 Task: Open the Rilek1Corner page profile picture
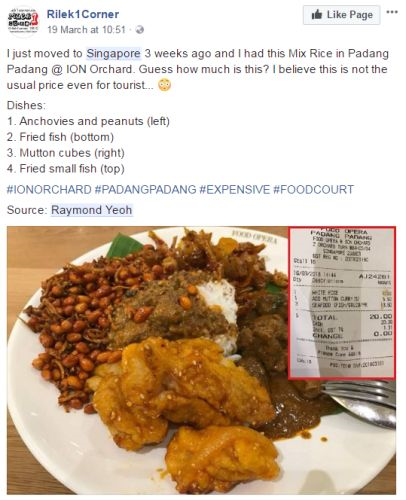click(23, 21)
